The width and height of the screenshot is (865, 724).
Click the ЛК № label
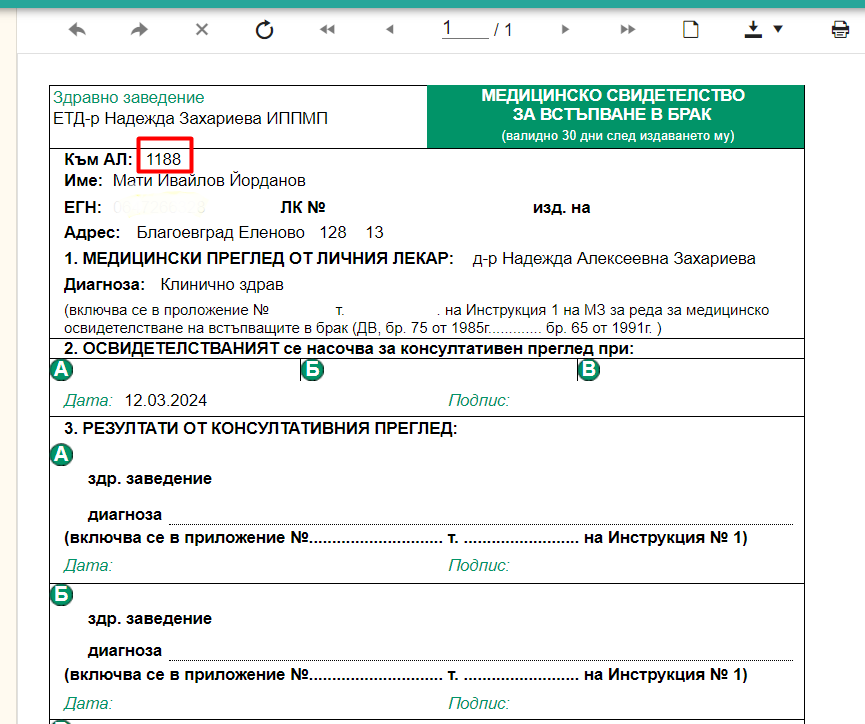pyautogui.click(x=303, y=207)
